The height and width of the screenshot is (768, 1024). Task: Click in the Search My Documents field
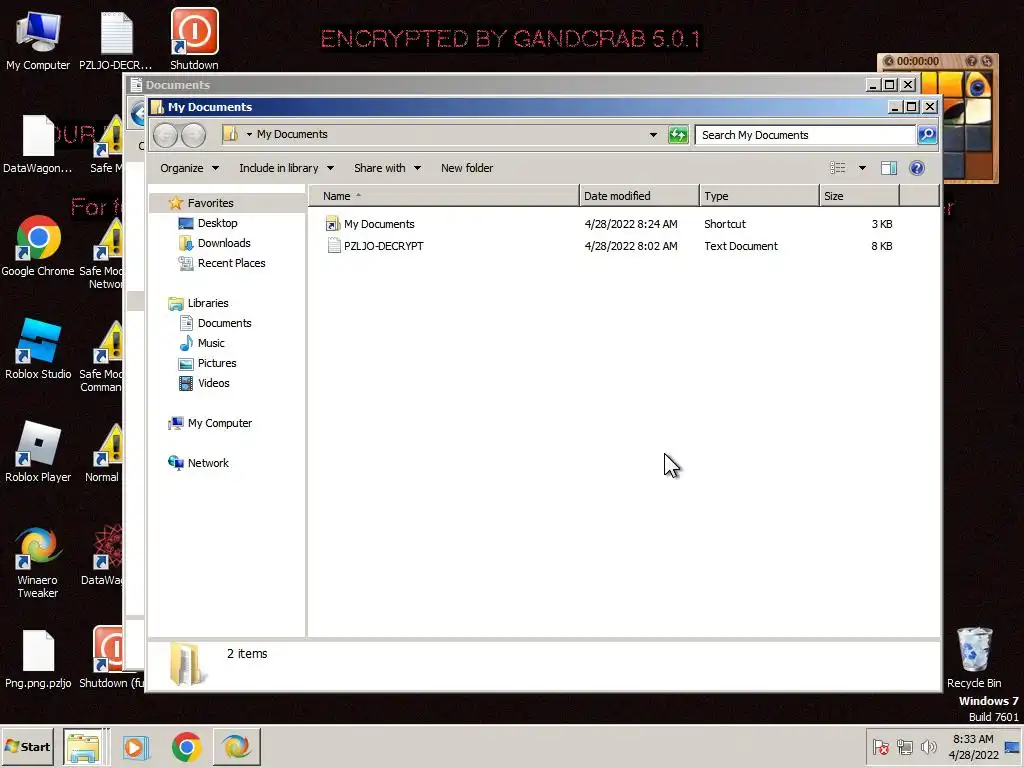pyautogui.click(x=805, y=135)
